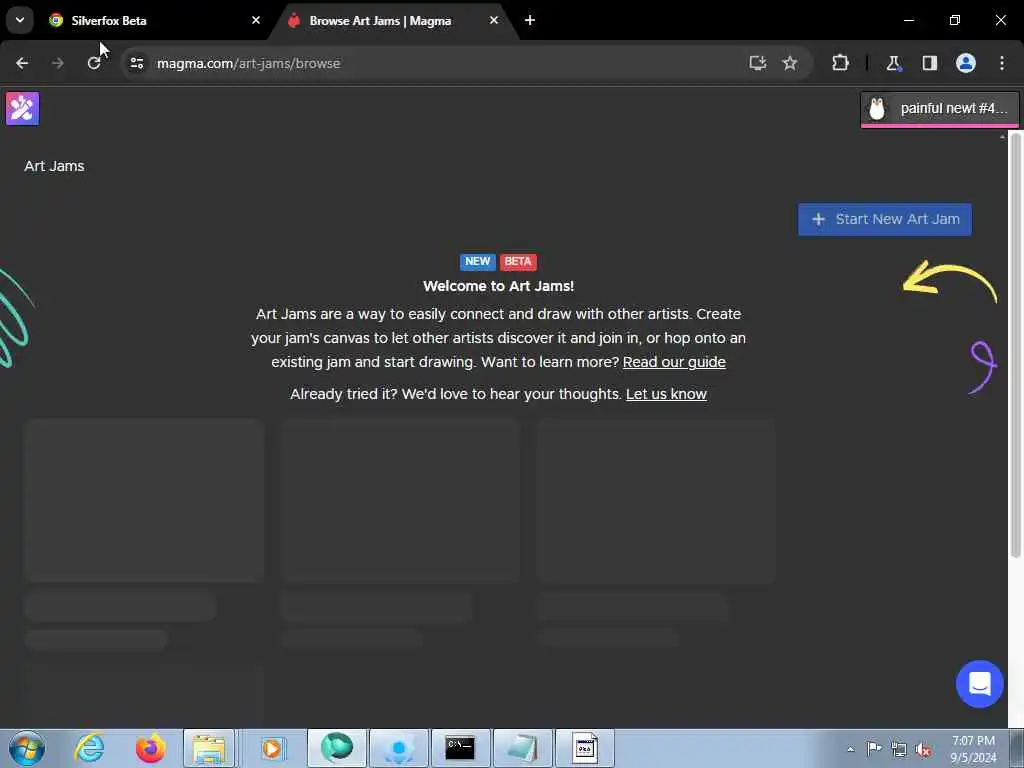
Task: Click the Start New Art Jam button
Action: (884, 219)
